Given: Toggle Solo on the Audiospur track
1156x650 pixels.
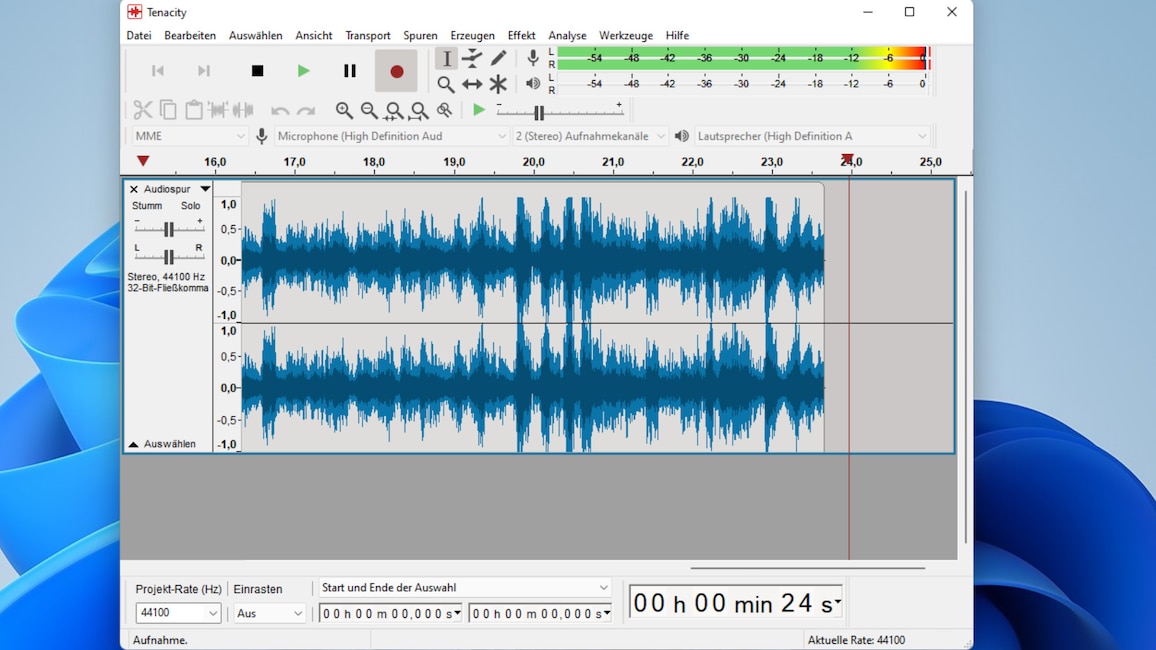Looking at the screenshot, I should pos(190,206).
